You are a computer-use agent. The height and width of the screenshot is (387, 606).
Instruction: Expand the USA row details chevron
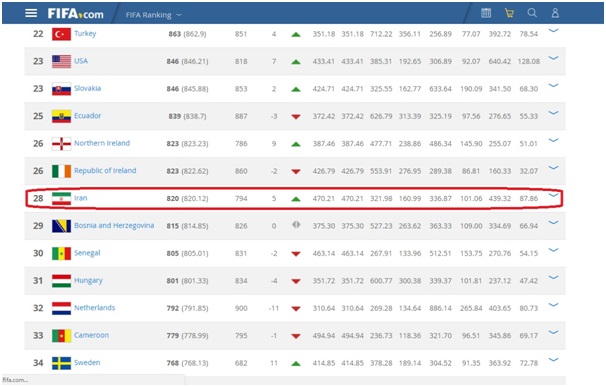point(554,58)
